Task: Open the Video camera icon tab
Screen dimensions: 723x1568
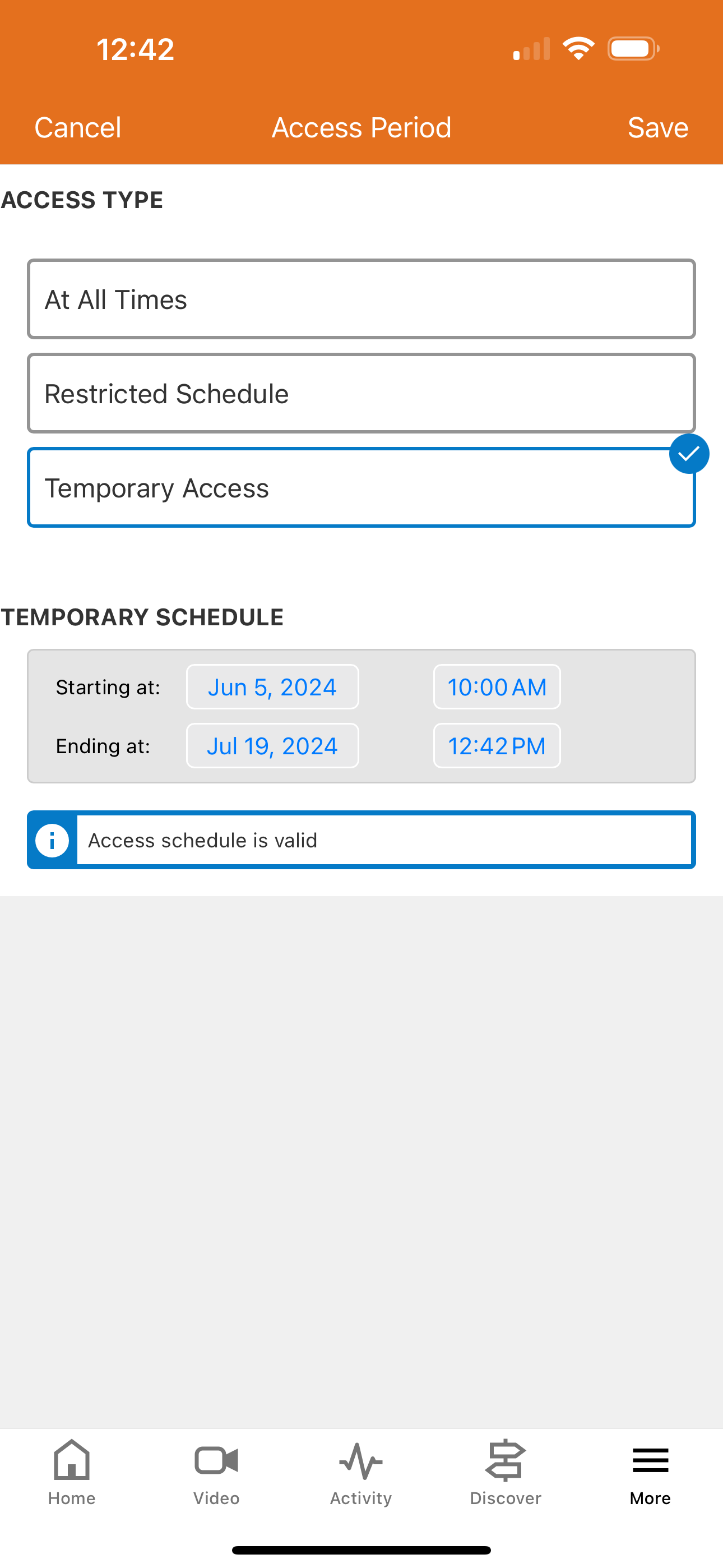Action: pos(216,1460)
